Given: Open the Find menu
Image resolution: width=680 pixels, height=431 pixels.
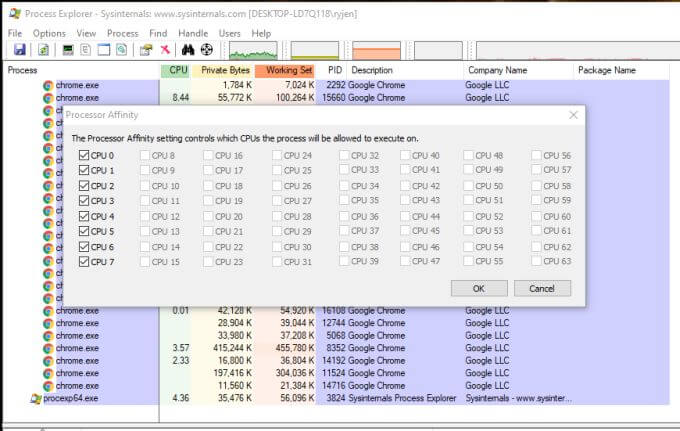Looking at the screenshot, I should [x=158, y=33].
